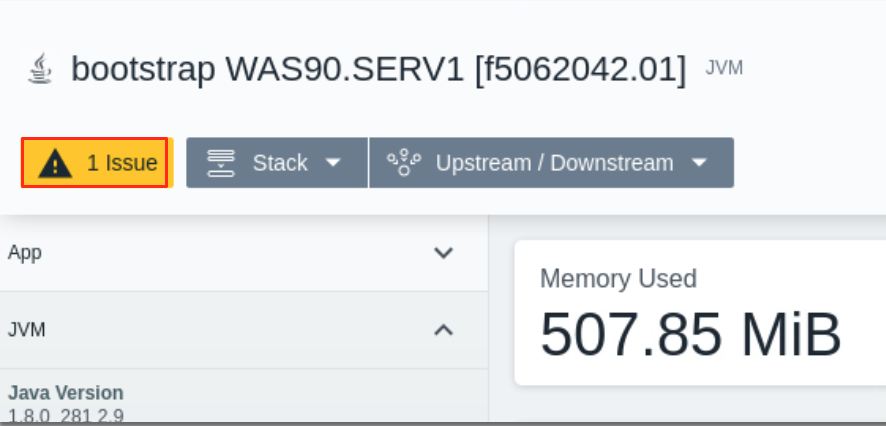This screenshot has width=886, height=426.
Task: Select the App sidebar row label
Action: pos(25,253)
